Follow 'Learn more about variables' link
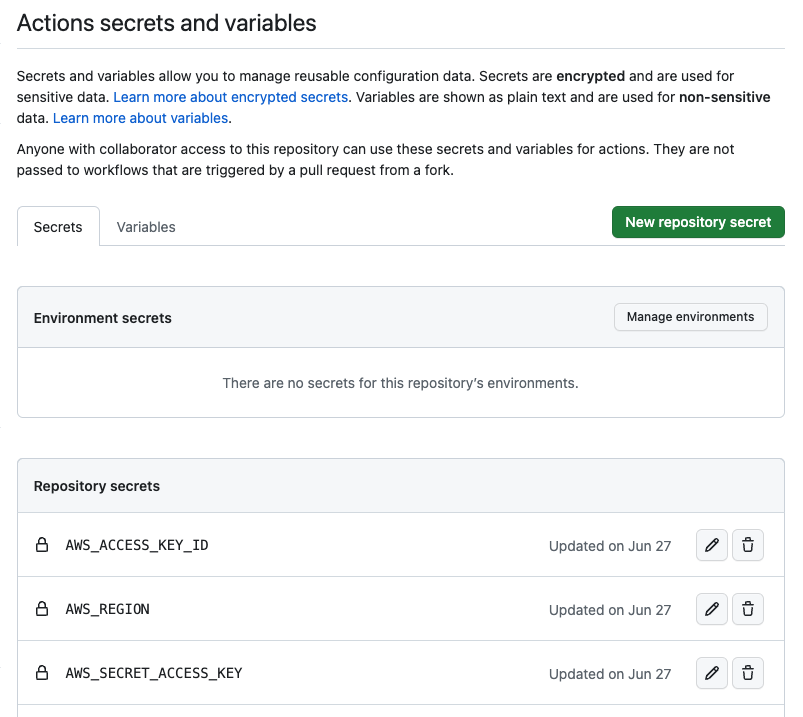 point(140,118)
